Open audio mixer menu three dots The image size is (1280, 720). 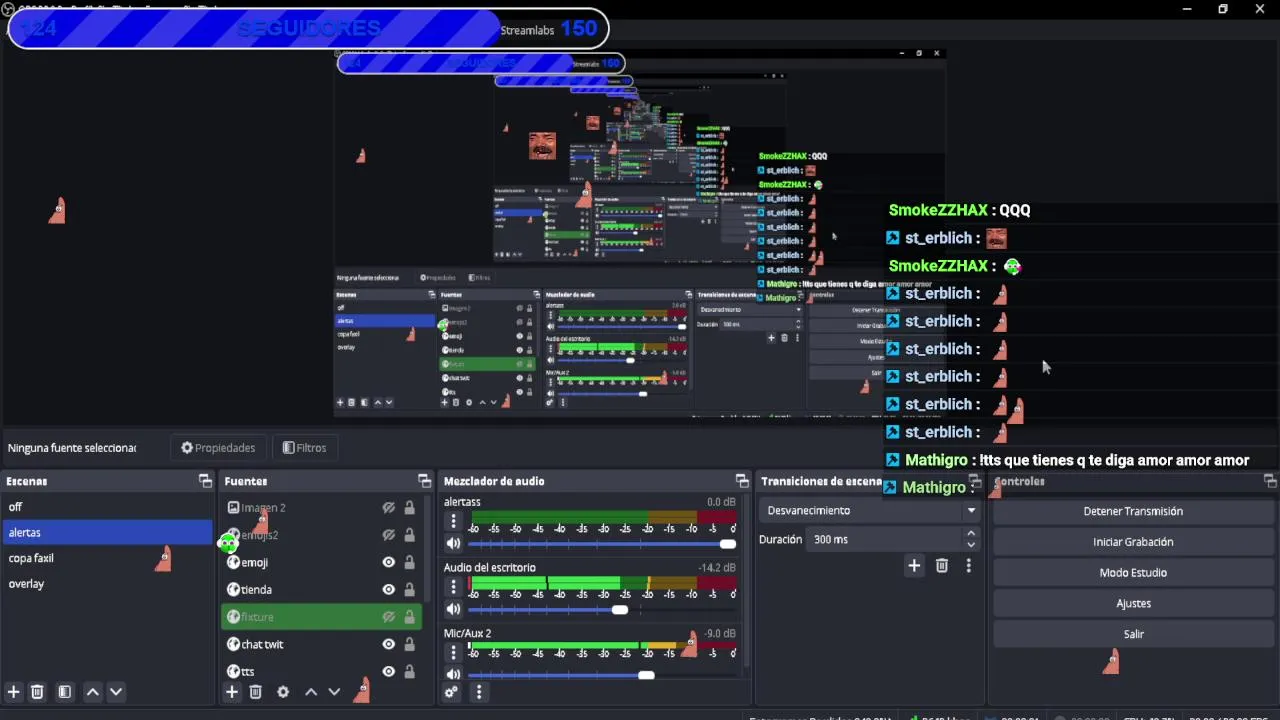pos(478,691)
